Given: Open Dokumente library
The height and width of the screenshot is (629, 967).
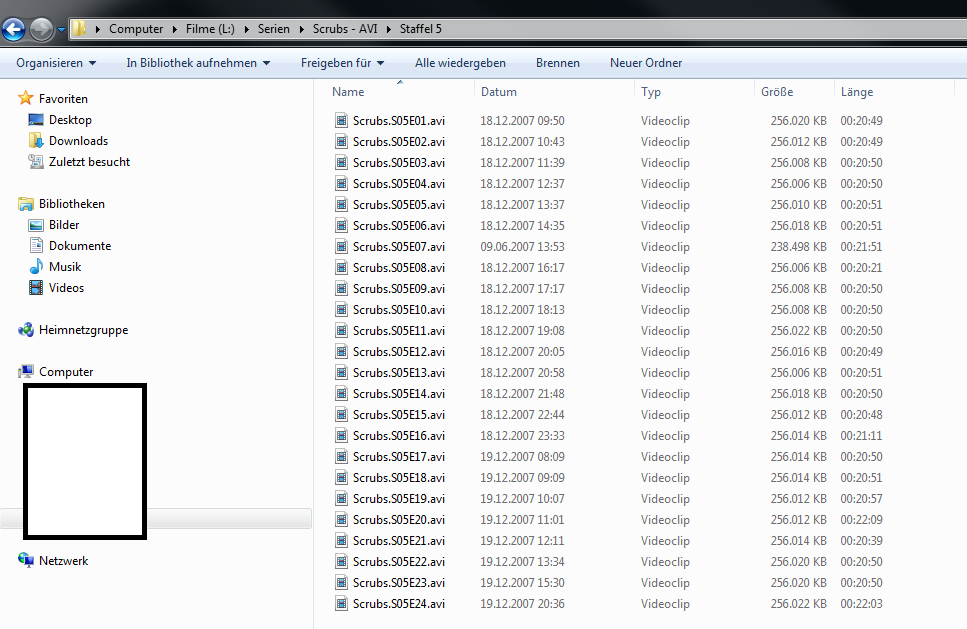Looking at the screenshot, I should point(80,245).
